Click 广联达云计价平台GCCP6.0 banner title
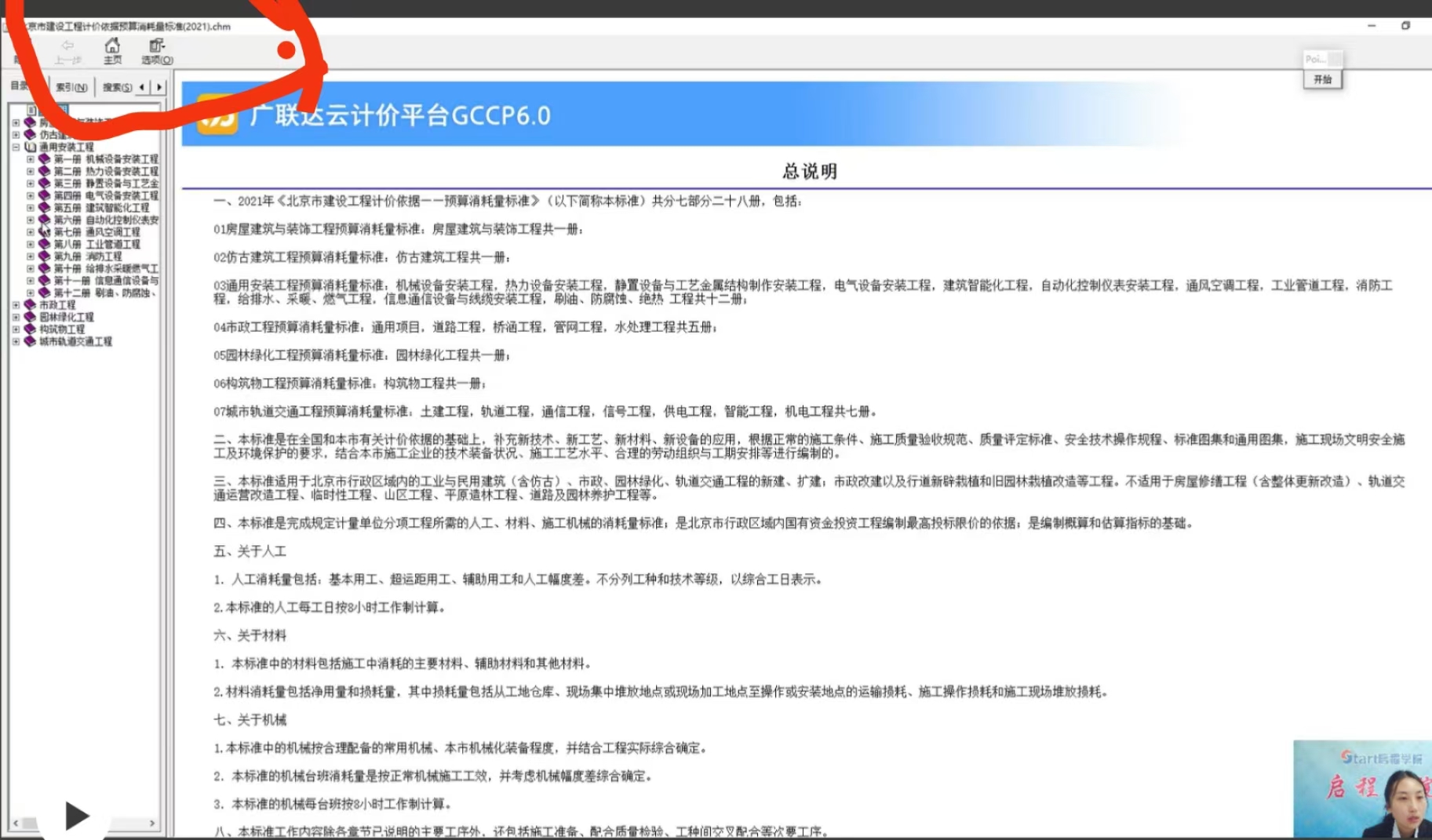 (x=400, y=115)
